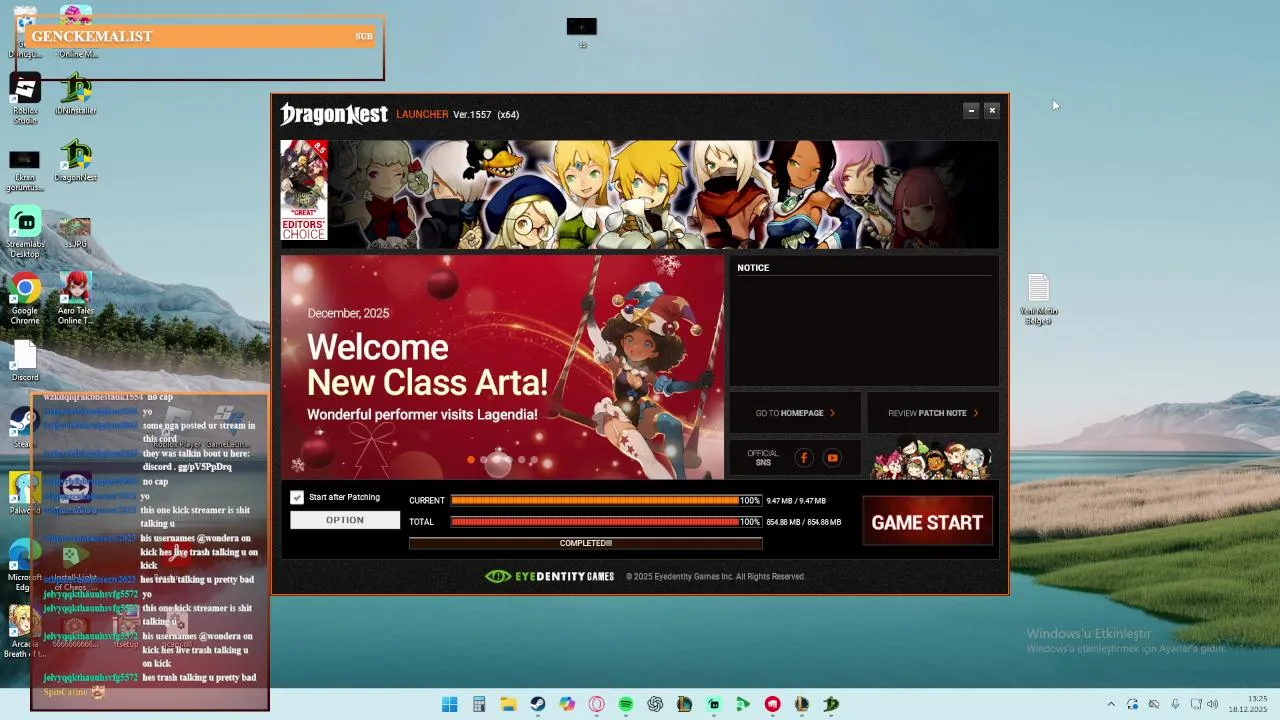Open ChatGPT app from the taskbar
The height and width of the screenshot is (720, 1280).
pos(655,704)
